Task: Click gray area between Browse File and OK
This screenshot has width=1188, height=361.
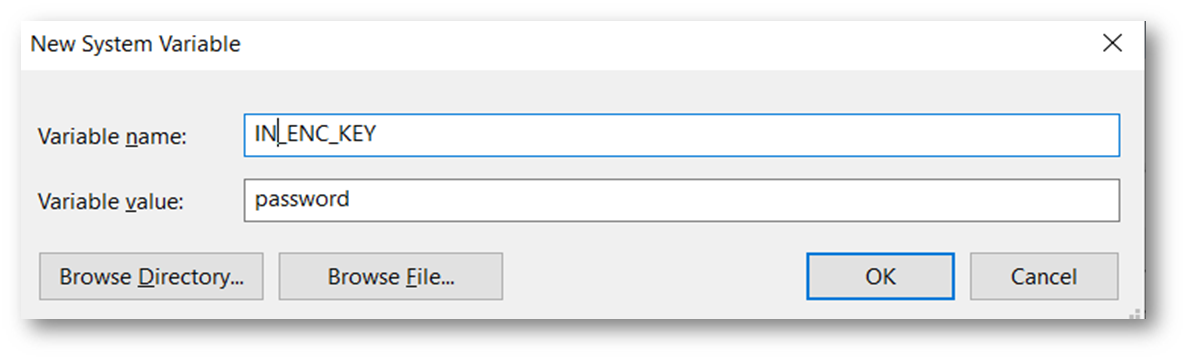Action: pos(655,277)
